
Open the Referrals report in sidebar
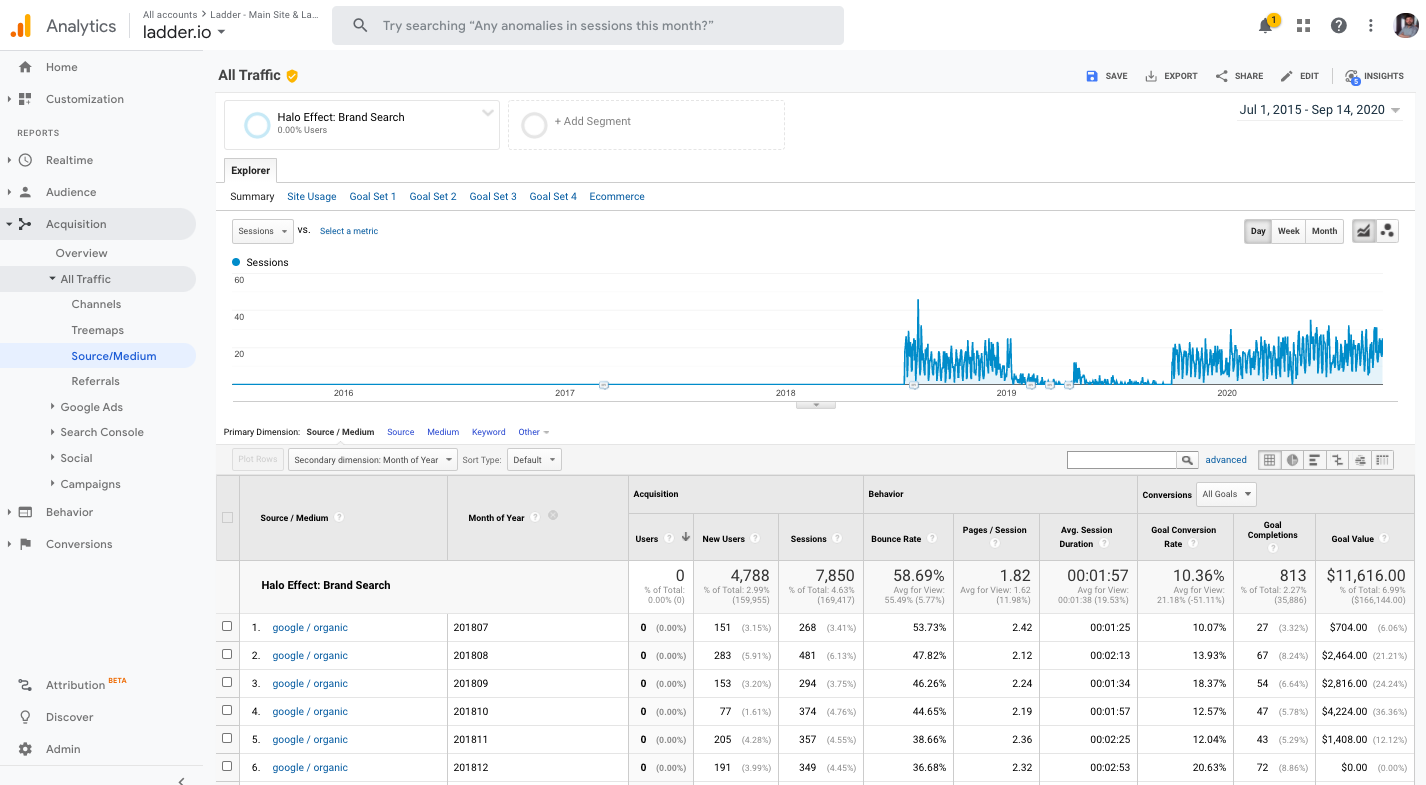(x=95, y=381)
